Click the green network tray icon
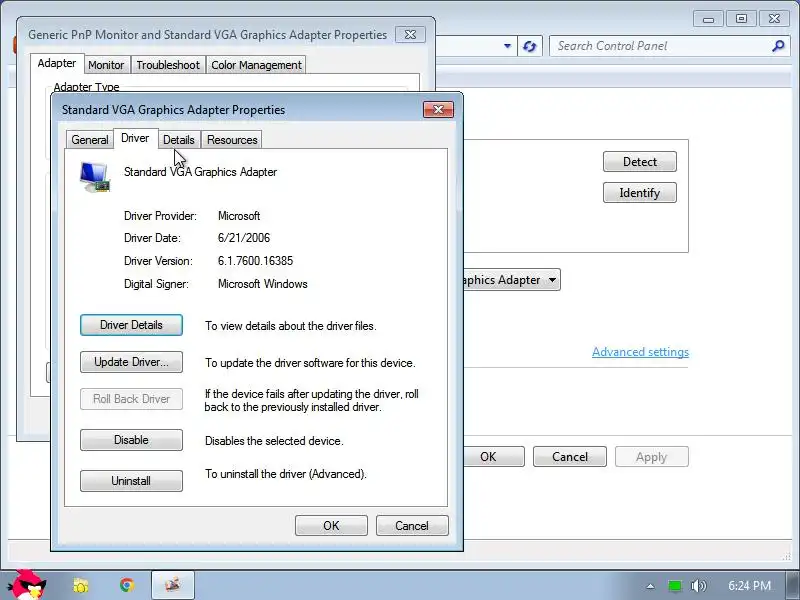 point(674,586)
